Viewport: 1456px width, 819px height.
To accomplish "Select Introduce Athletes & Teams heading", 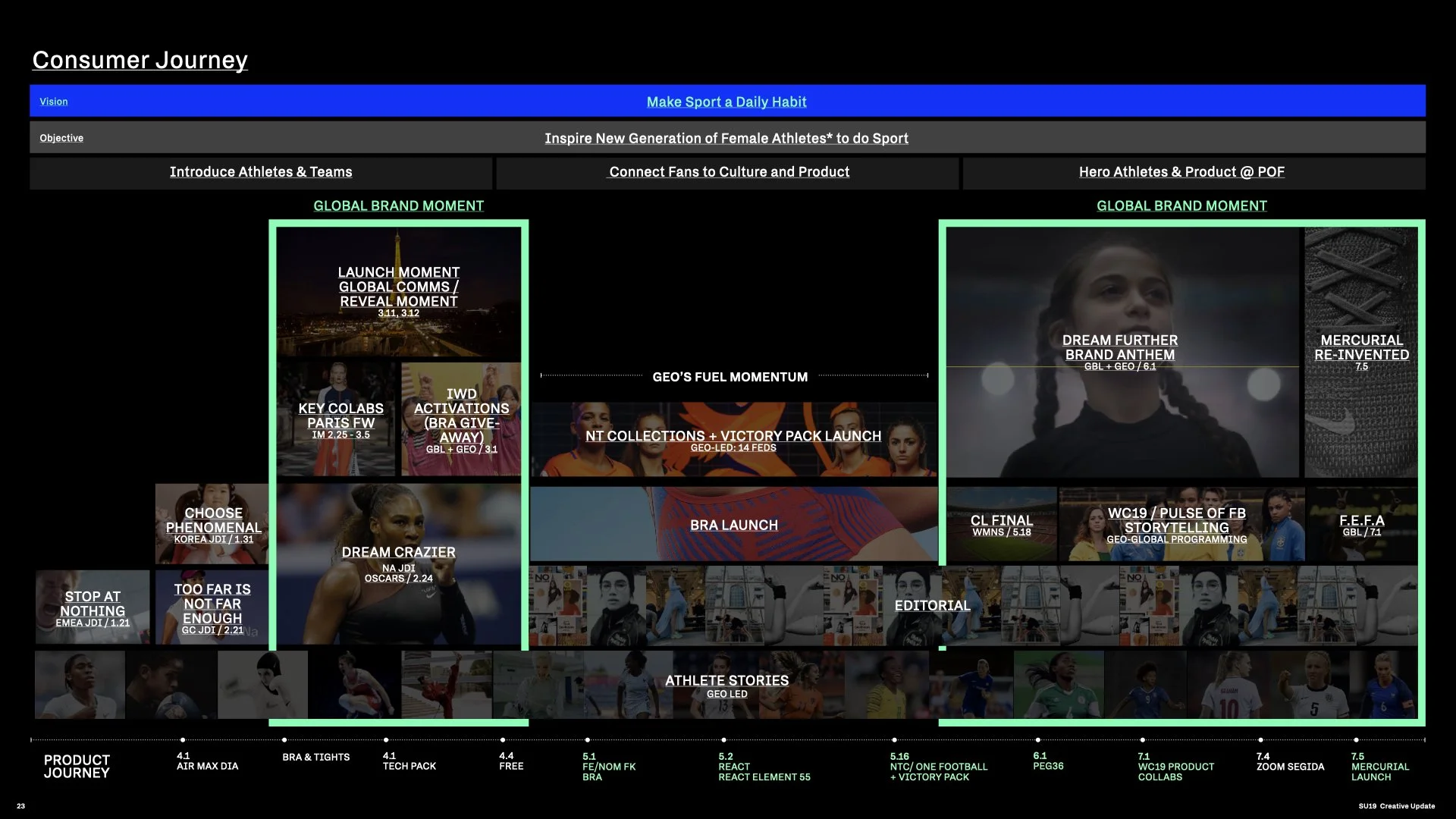I will [x=261, y=172].
